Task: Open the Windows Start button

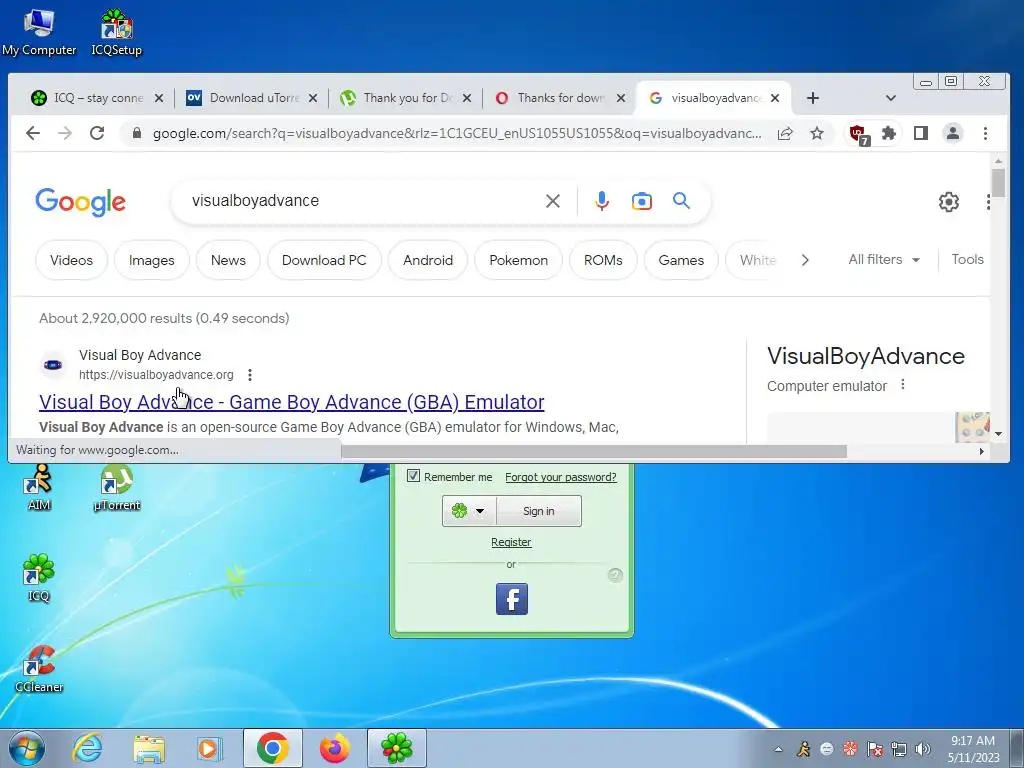Action: coord(26,748)
